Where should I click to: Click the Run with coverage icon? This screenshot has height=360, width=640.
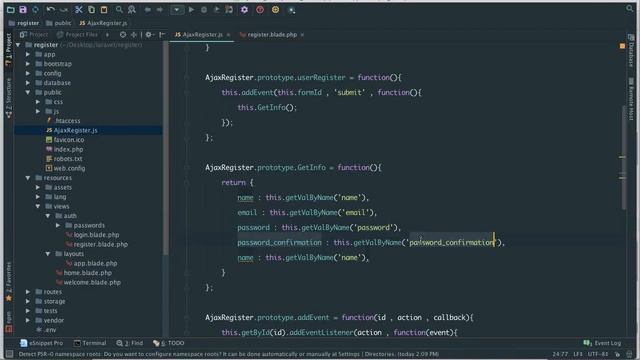click(x=216, y=9)
